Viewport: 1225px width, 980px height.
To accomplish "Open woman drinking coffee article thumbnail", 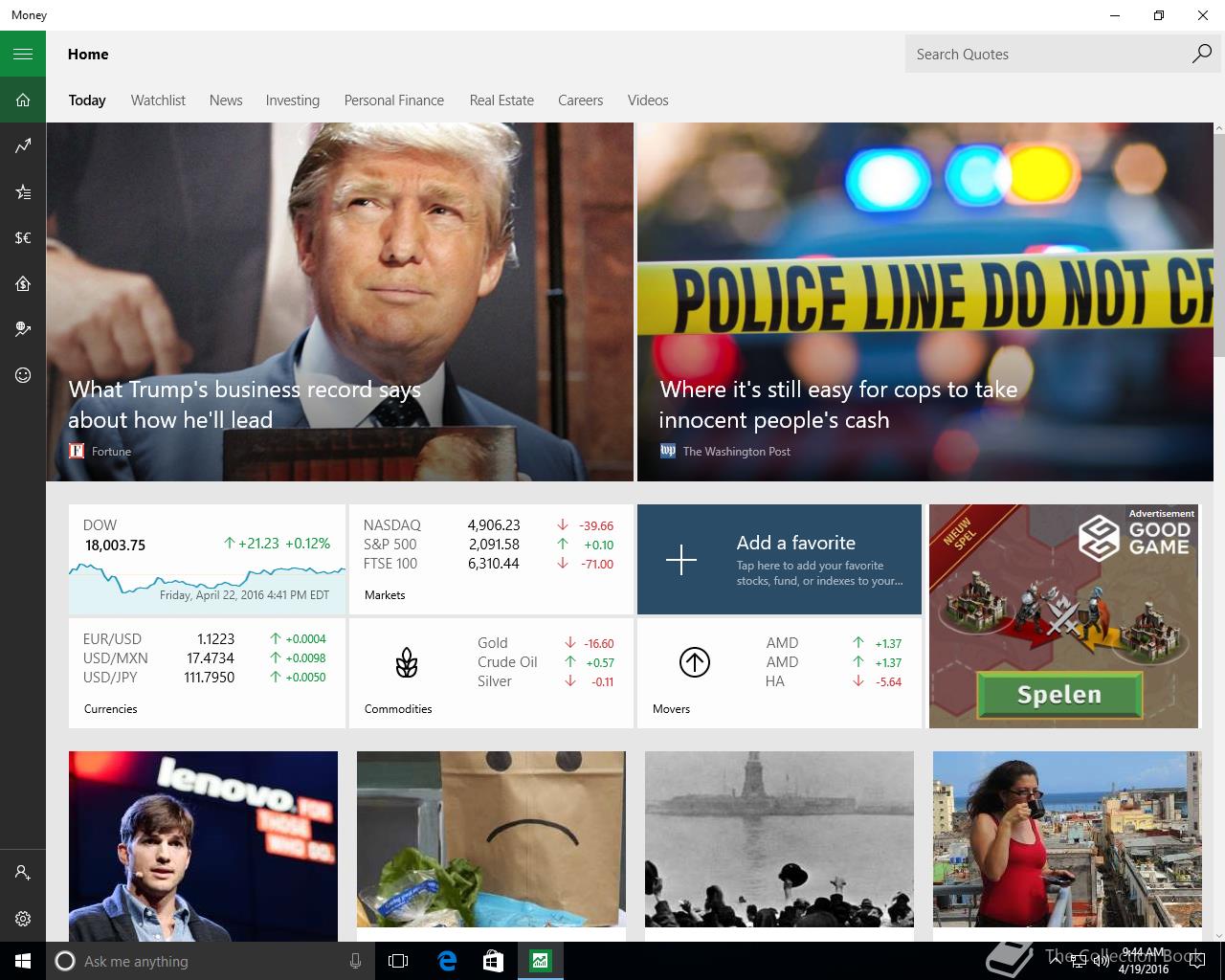I will click(x=1067, y=839).
